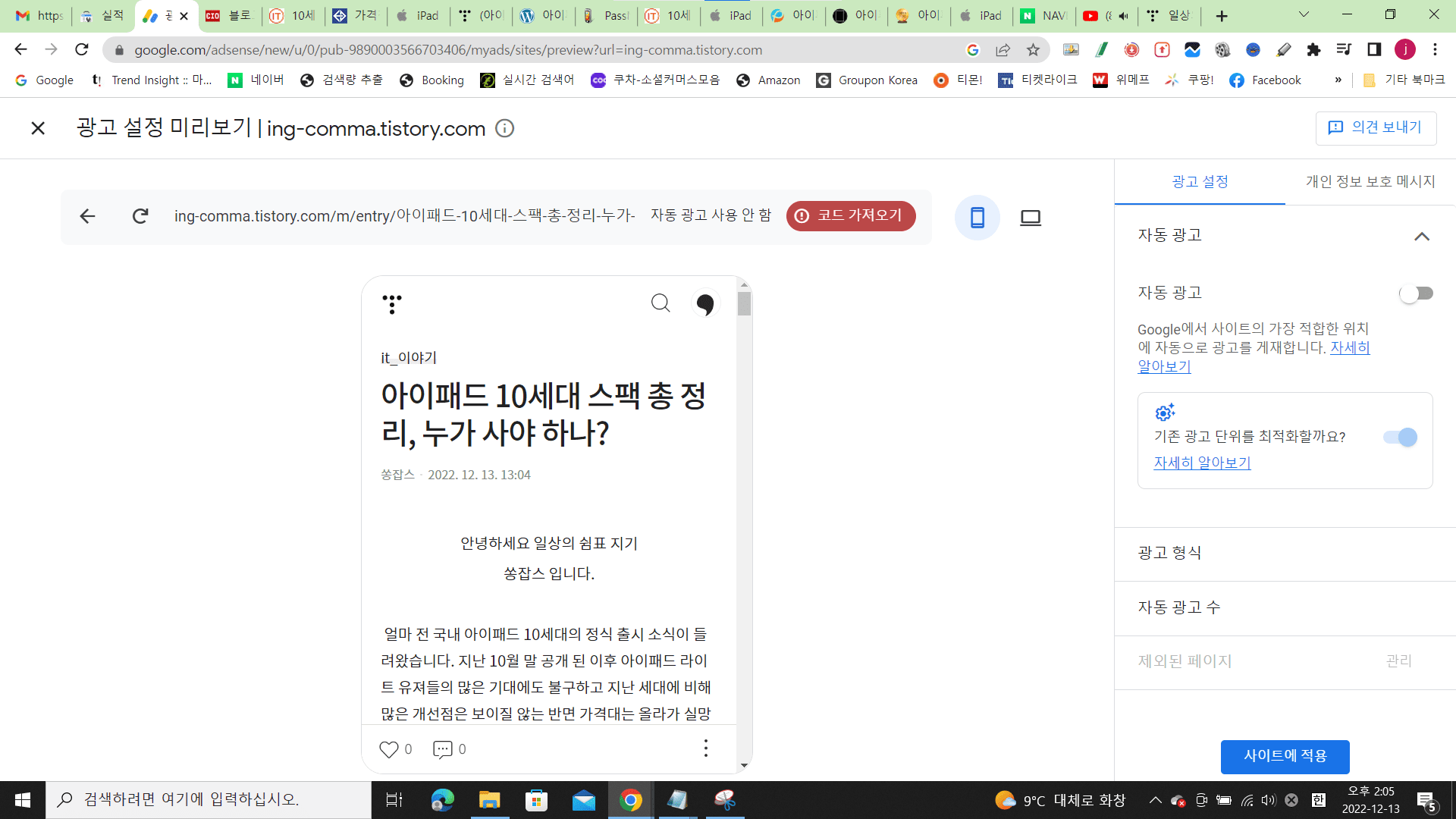Reload the preview page
Viewport: 1456px width, 819px height.
140,217
